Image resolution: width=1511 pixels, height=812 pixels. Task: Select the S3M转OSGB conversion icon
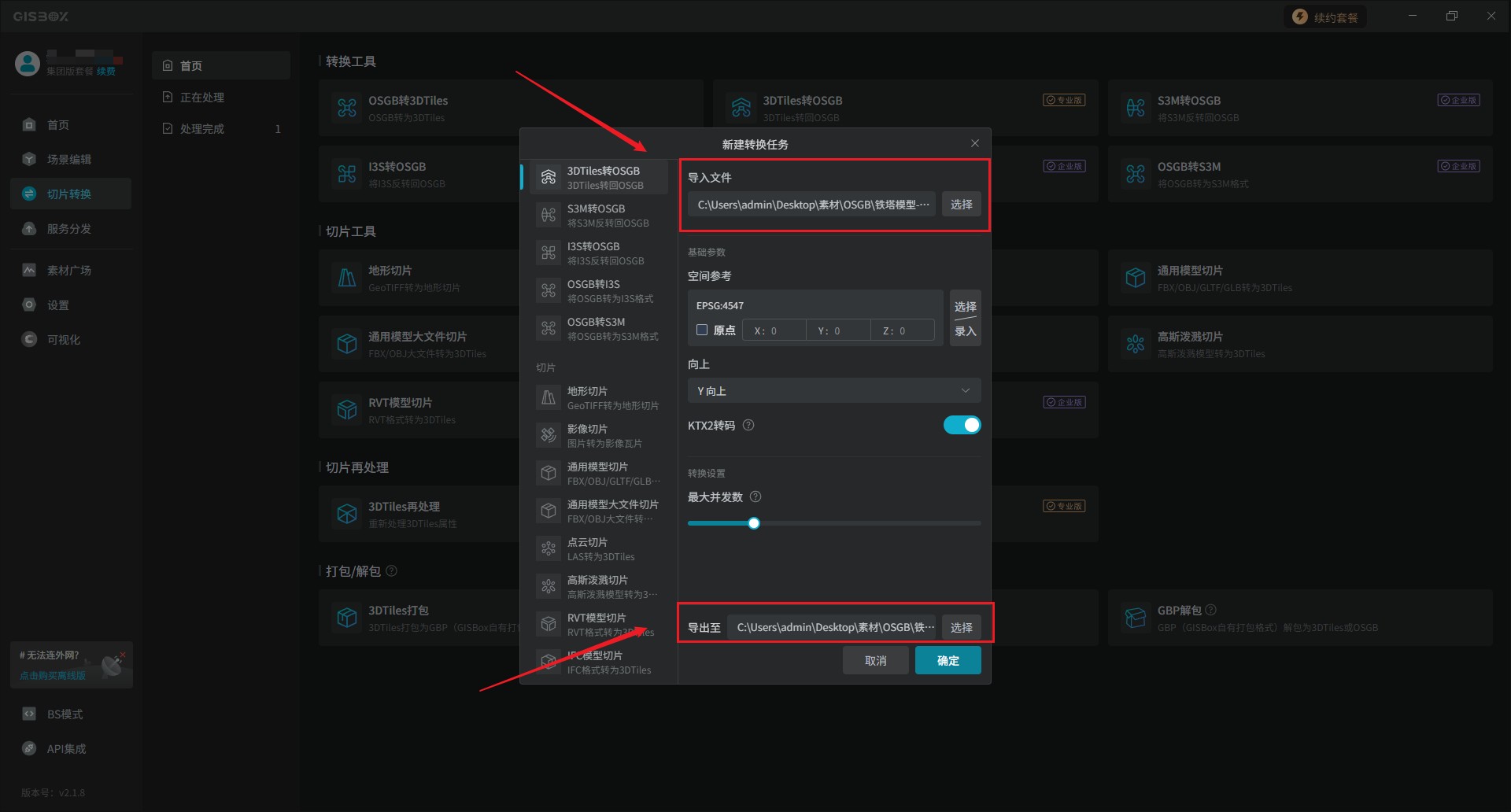click(x=549, y=215)
